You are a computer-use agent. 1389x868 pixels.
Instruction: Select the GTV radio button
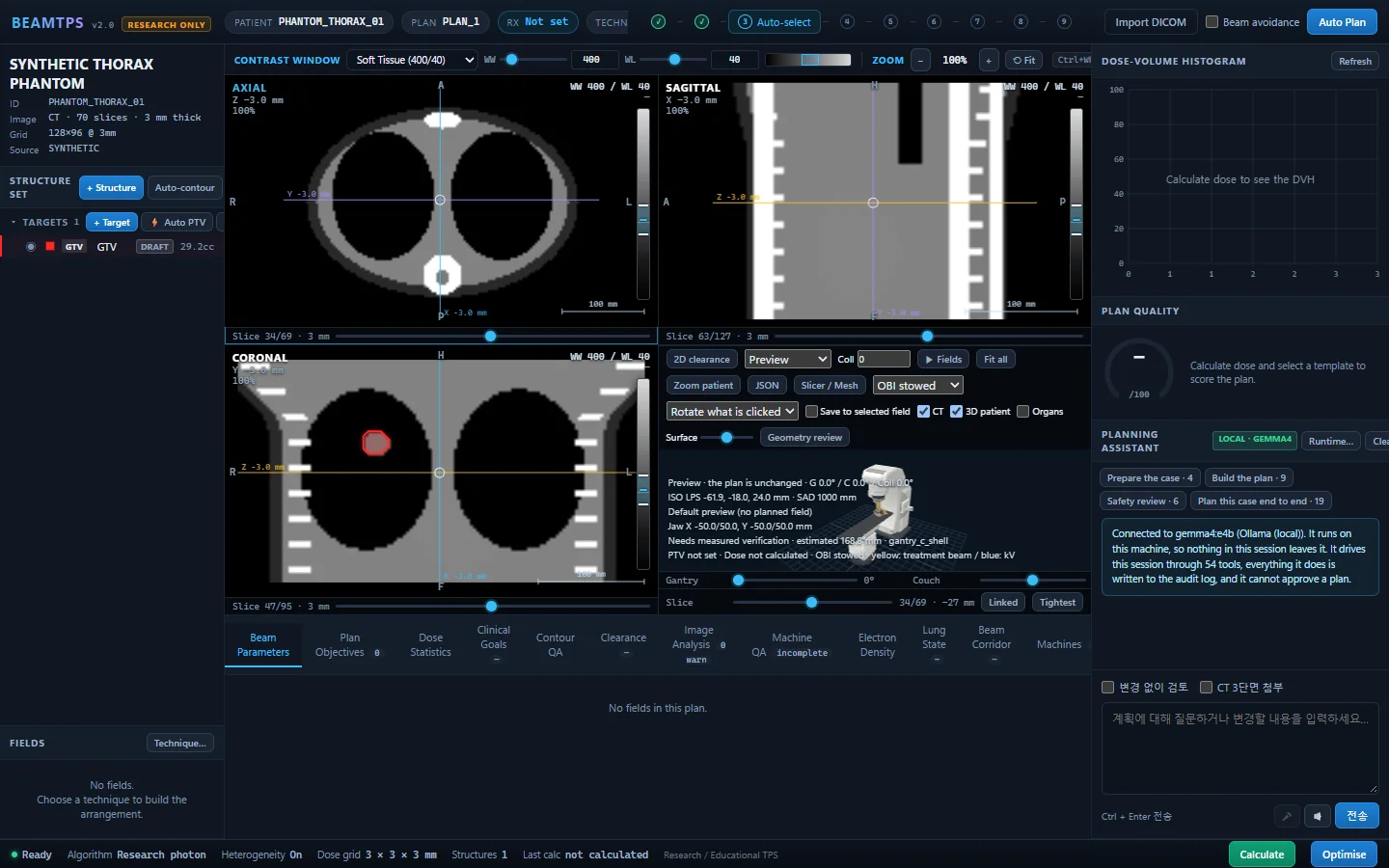[31, 247]
